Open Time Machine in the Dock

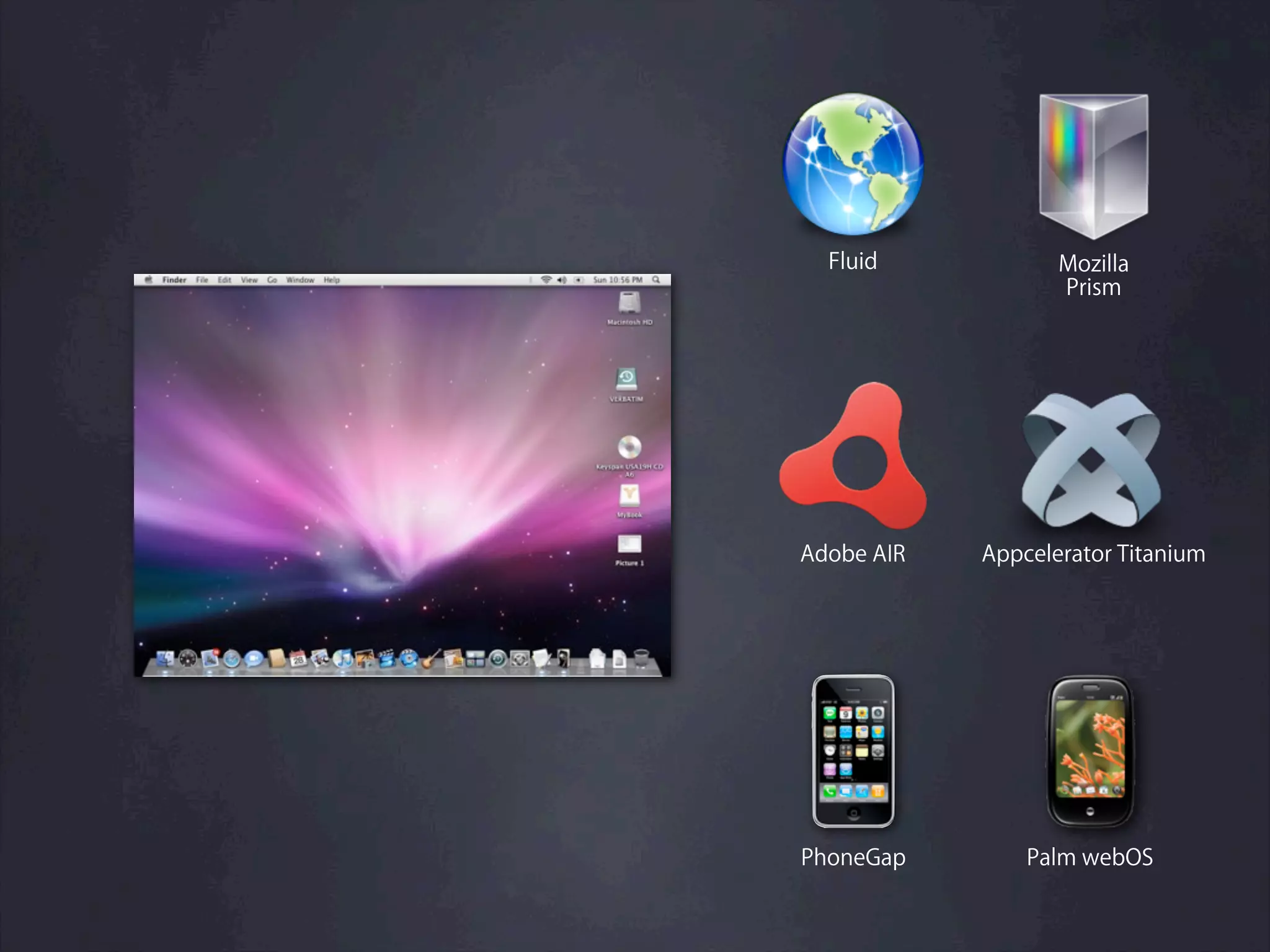[x=498, y=658]
